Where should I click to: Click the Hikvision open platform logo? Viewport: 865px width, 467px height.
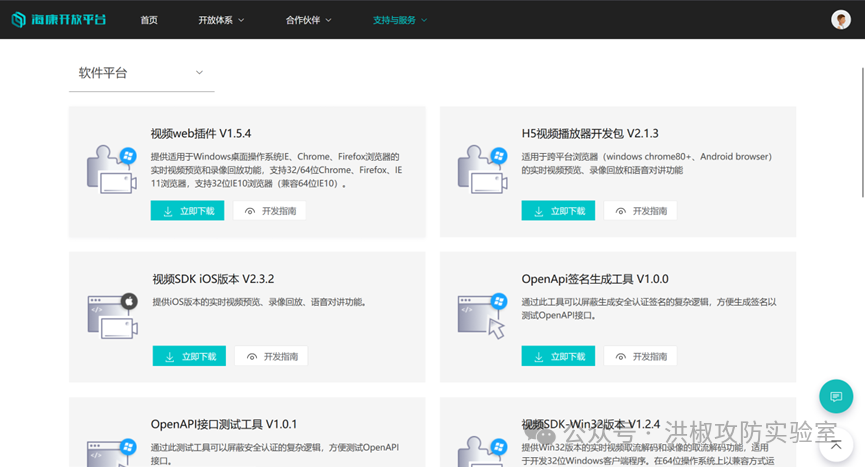pos(58,20)
